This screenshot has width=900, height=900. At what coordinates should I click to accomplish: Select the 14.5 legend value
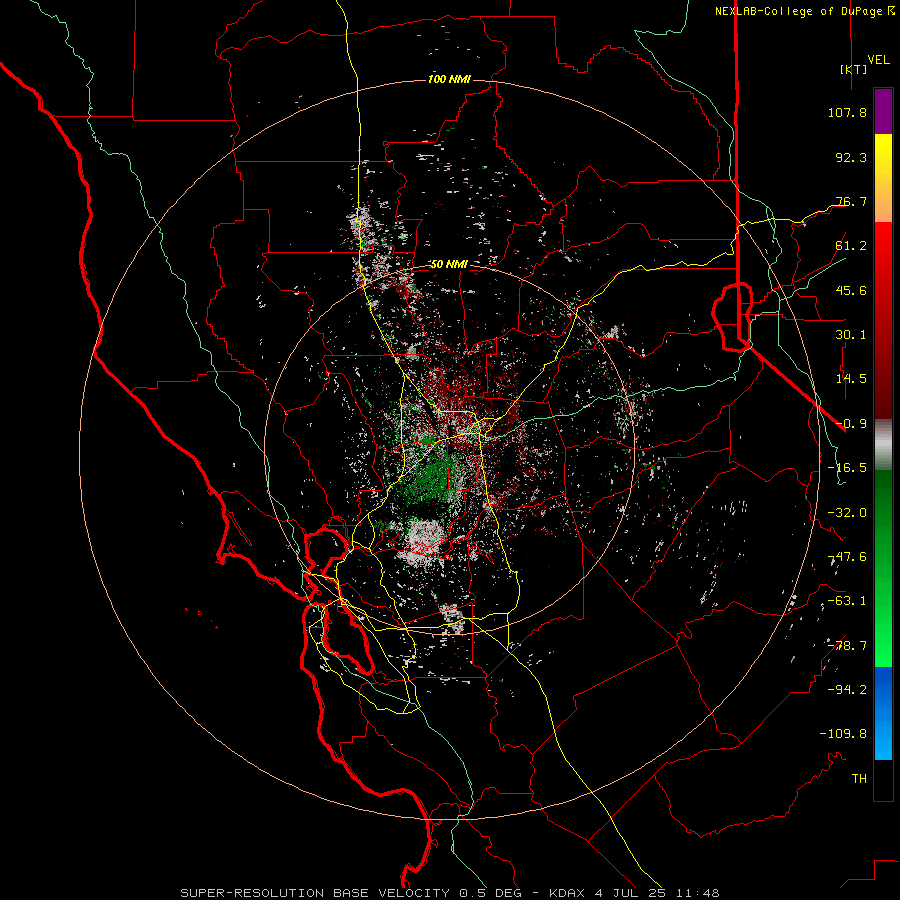[x=851, y=379]
